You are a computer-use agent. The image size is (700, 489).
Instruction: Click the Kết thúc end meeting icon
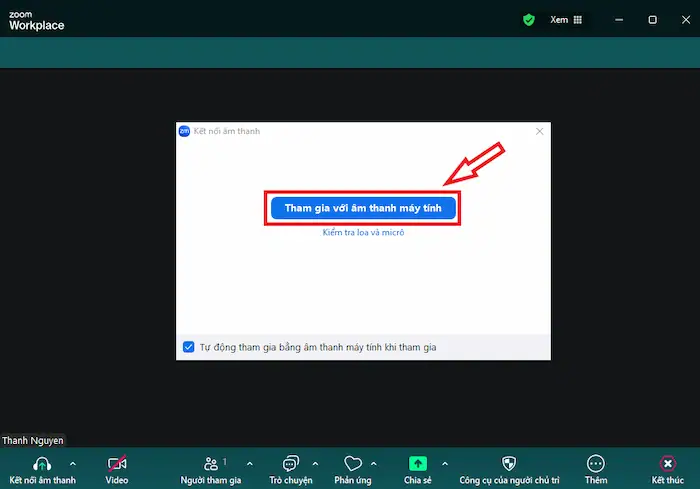667,464
